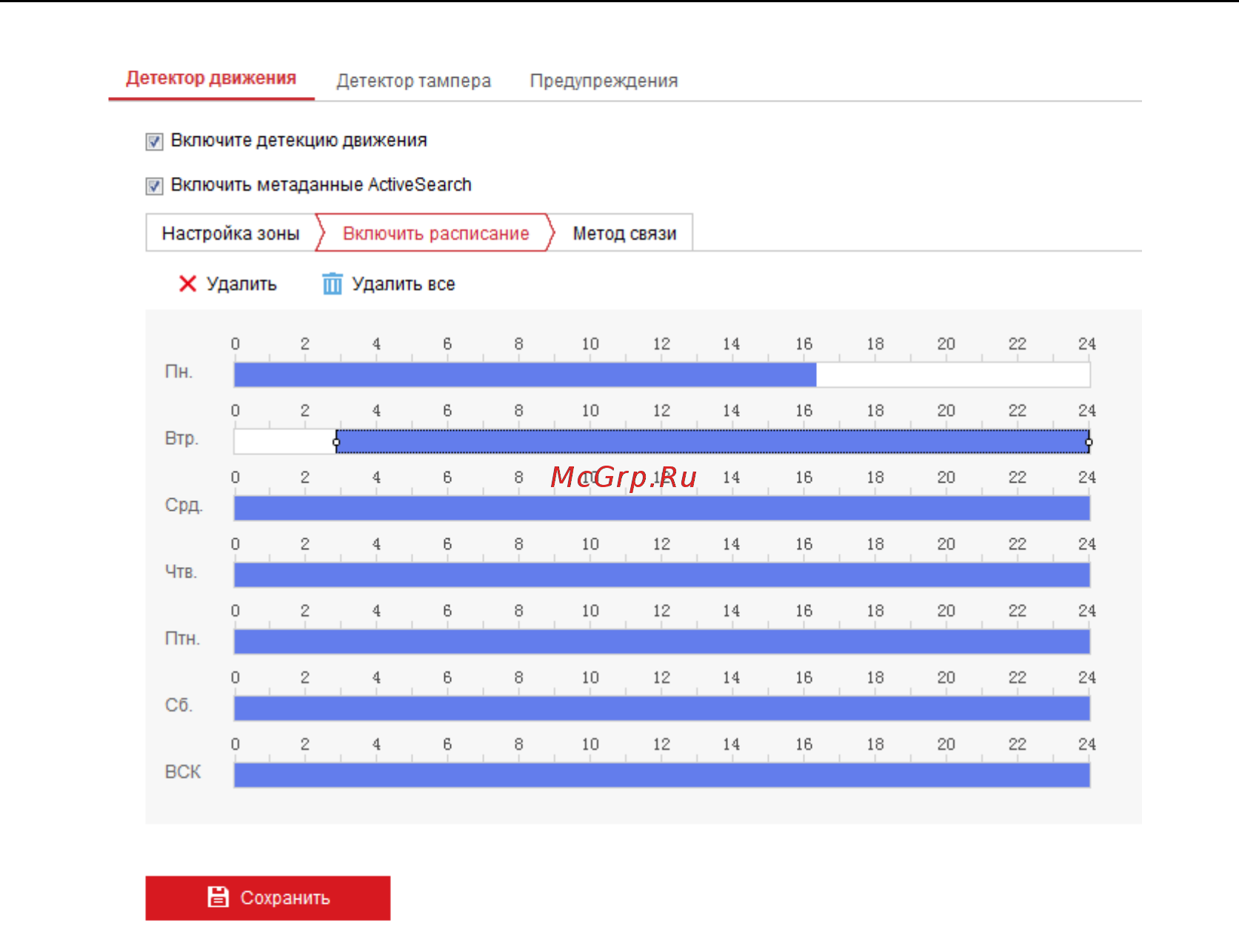Viewport: 1239px width, 952px height.
Task: Select the Настройка зоны step tab
Action: (x=230, y=233)
